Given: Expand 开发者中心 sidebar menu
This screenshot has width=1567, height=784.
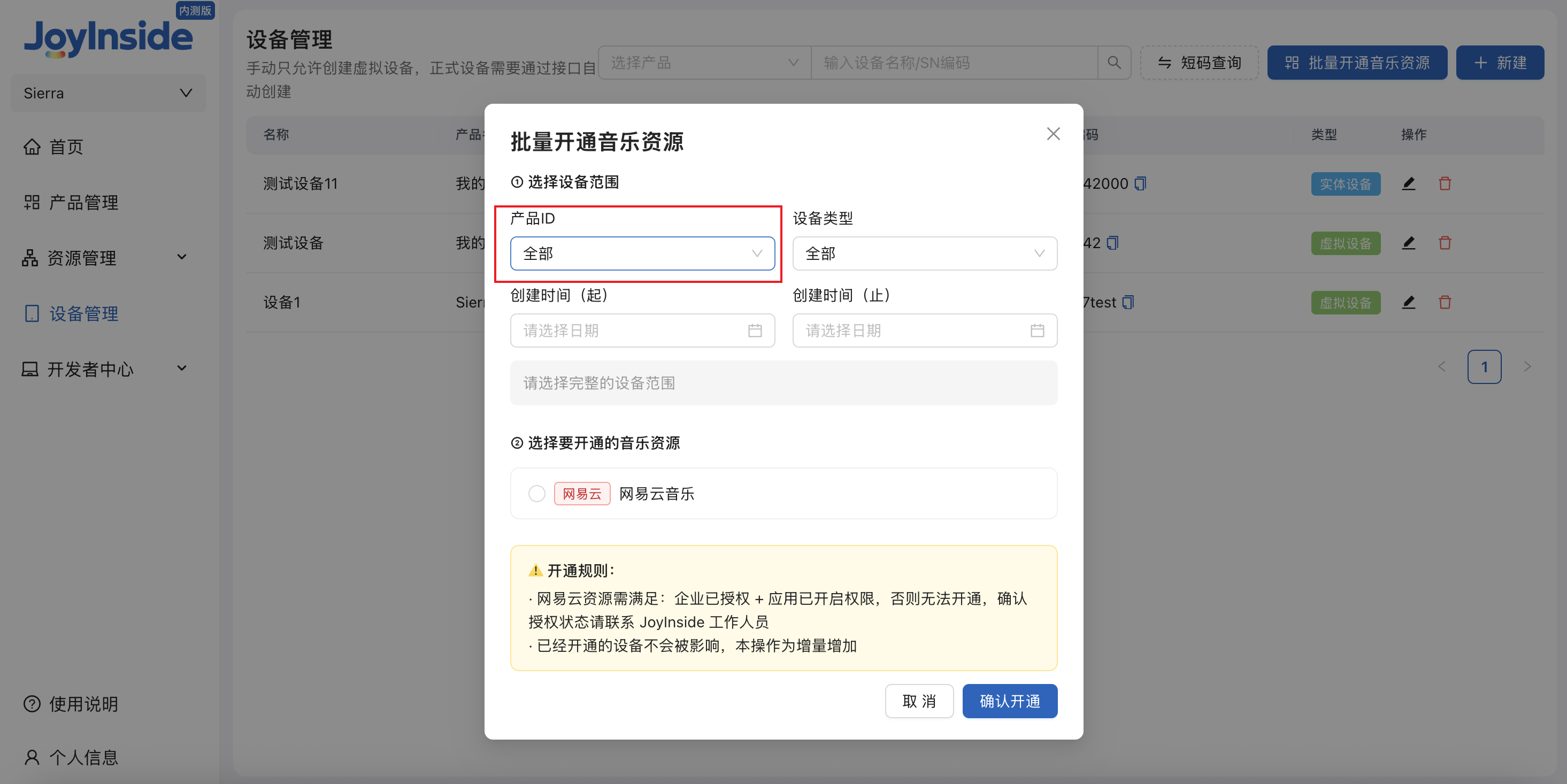Looking at the screenshot, I should pos(105,368).
